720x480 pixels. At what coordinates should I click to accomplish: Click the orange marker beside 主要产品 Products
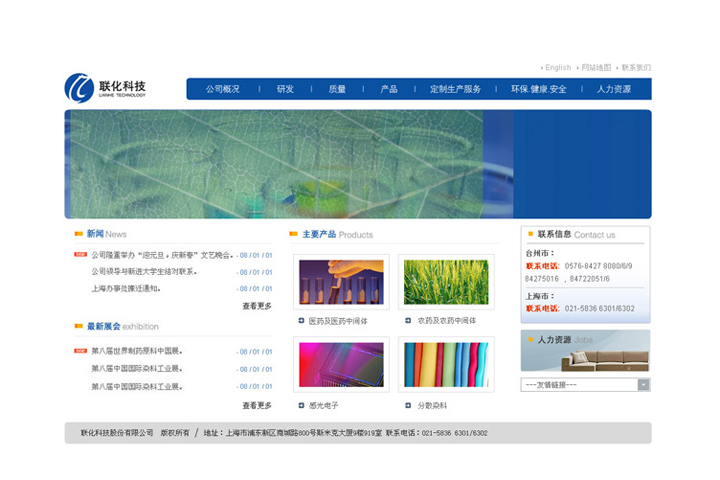[x=294, y=235]
